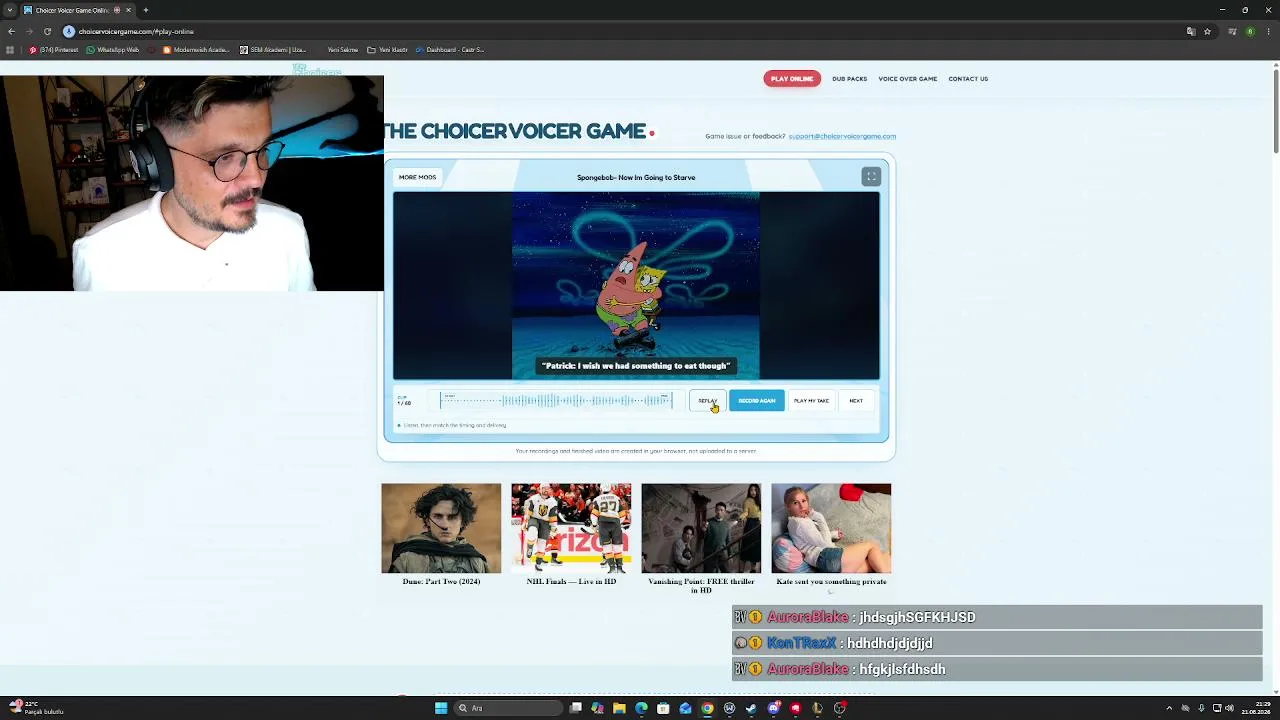Open the Contact Us menu item
Screen dimensions: 1280x720
(x=968, y=79)
